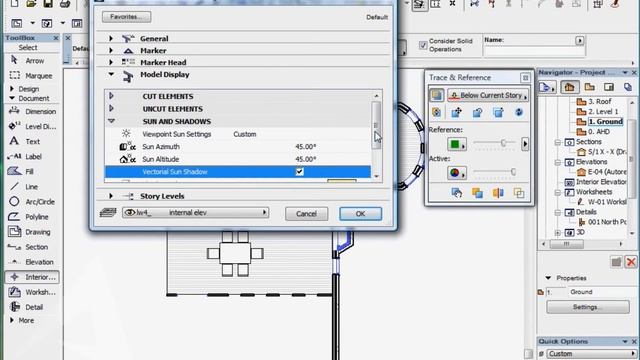Expand the Marker Head panel
This screenshot has height=360, width=640.
(x=111, y=62)
